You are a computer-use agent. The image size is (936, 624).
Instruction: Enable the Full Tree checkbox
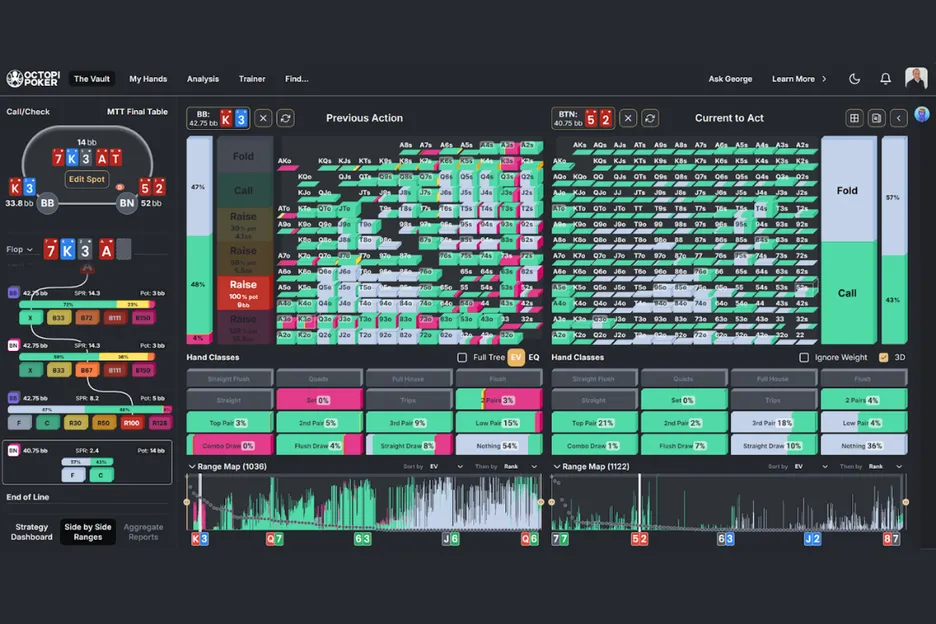tap(462, 357)
